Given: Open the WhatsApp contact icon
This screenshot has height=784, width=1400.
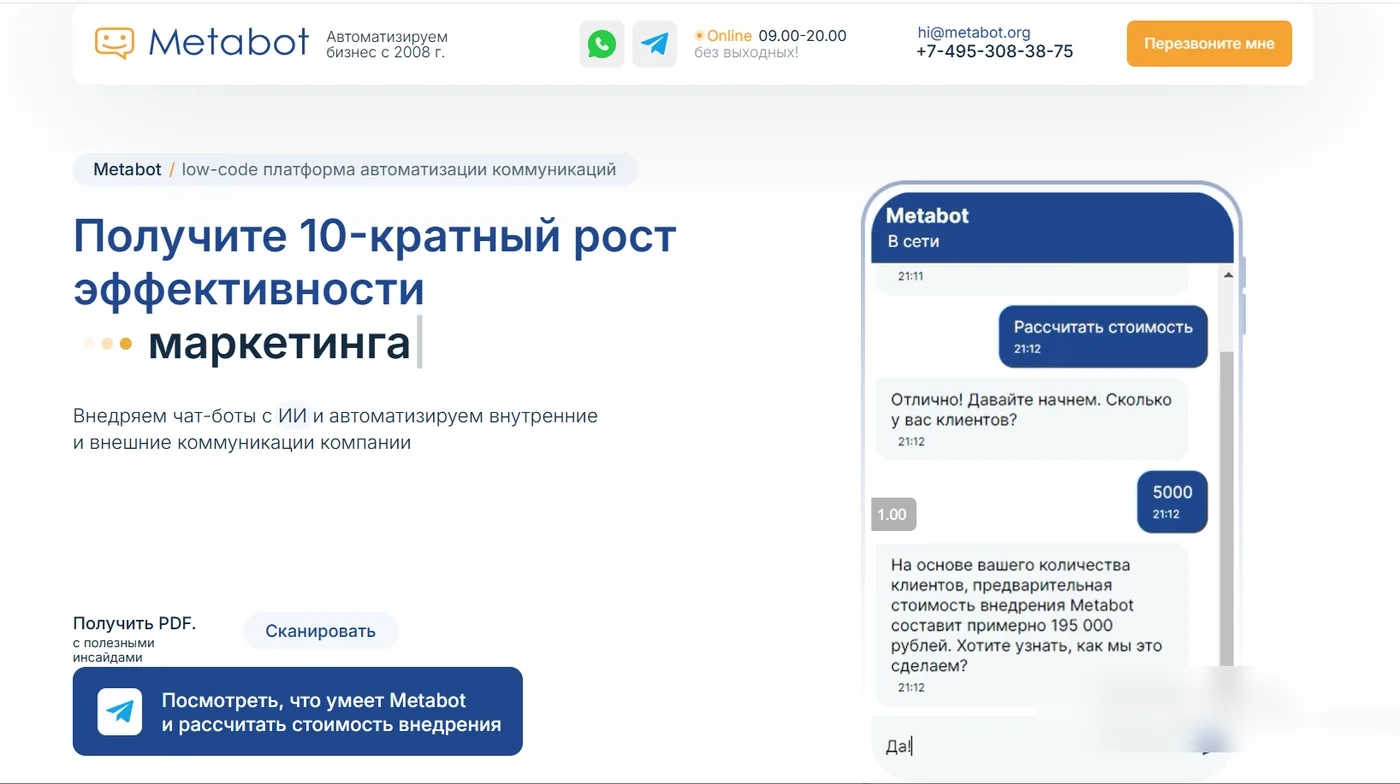Looking at the screenshot, I should pyautogui.click(x=602, y=44).
